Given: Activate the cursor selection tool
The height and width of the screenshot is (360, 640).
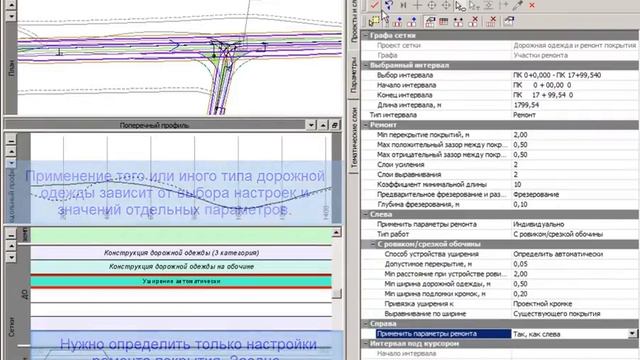Looking at the screenshot, I should tap(460, 6).
